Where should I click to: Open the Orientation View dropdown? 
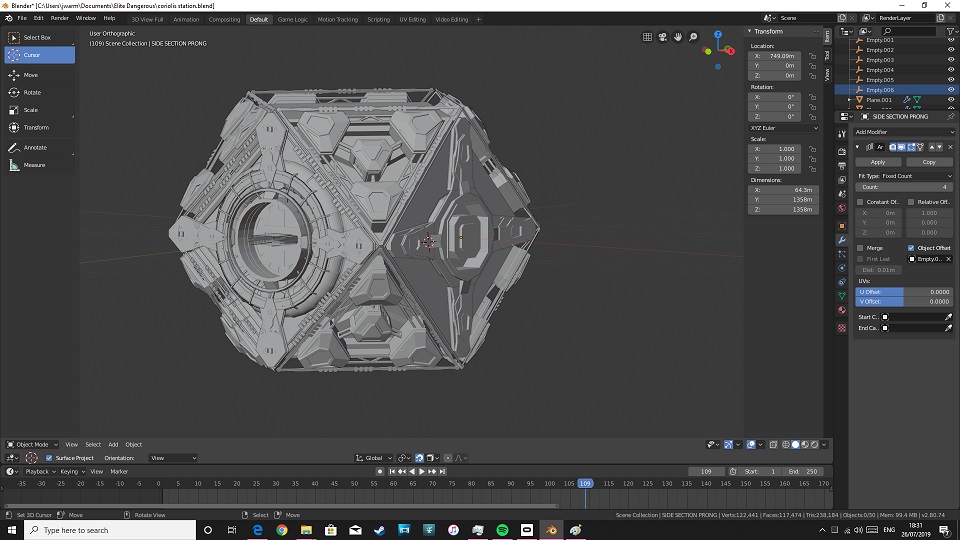coord(173,458)
